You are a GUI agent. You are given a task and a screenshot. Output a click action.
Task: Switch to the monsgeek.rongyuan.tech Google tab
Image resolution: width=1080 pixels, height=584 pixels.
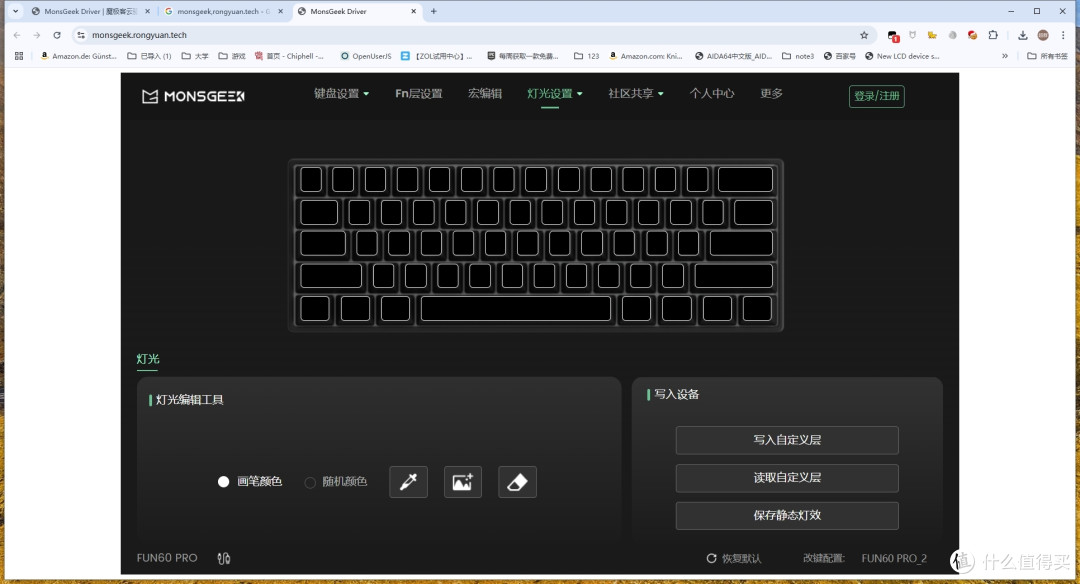coord(223,12)
